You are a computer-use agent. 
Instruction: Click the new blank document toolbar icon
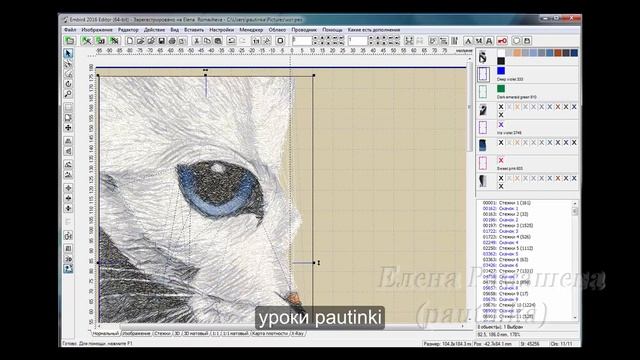(130, 41)
